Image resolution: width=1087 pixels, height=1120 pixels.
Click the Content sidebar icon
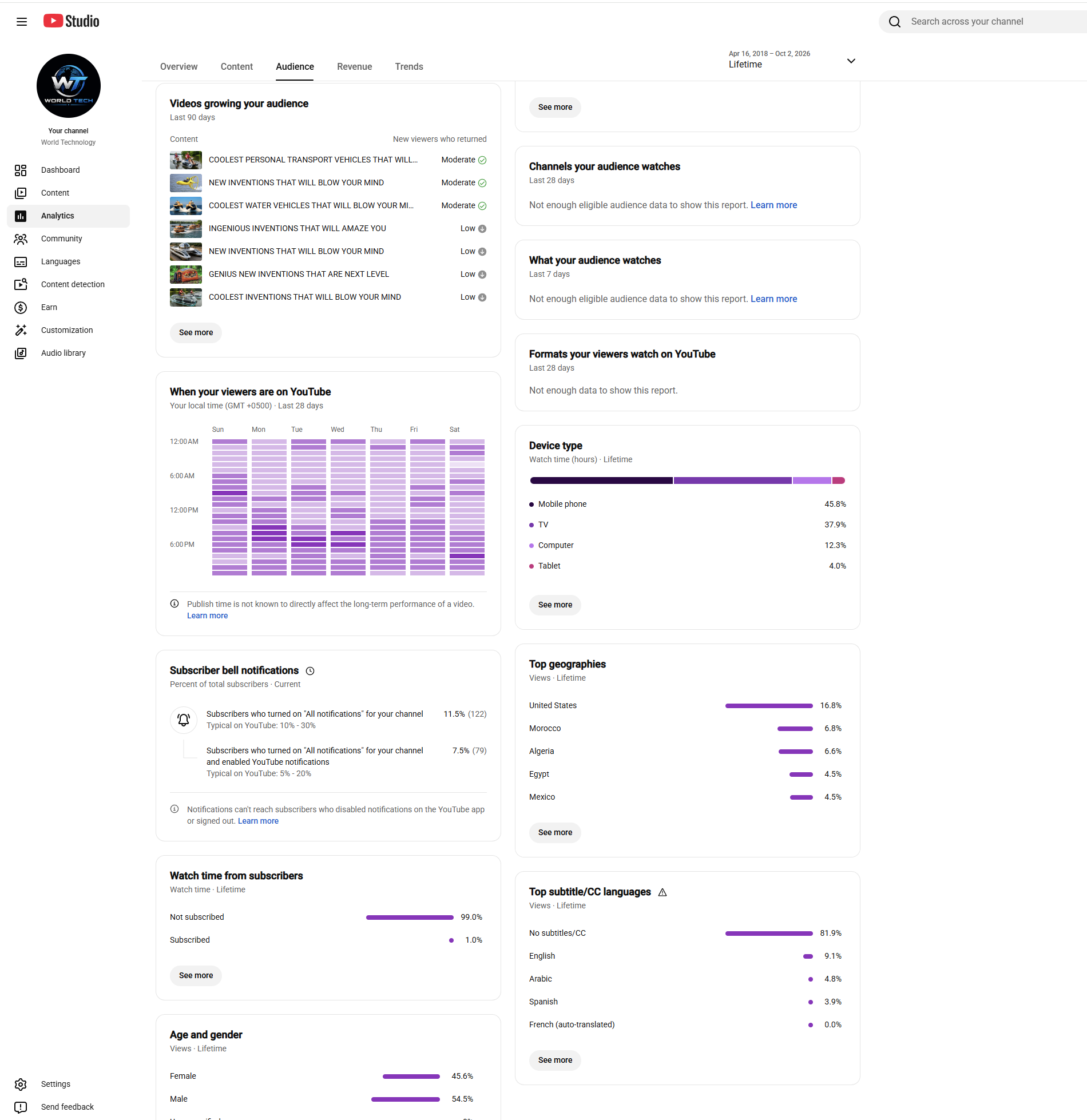point(21,193)
